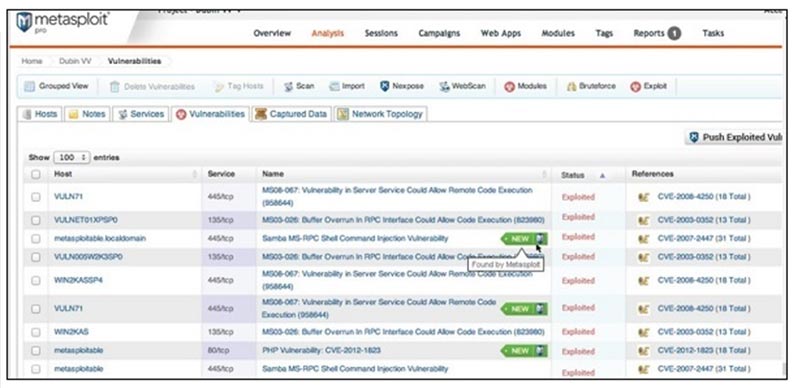Screen dimensions: 800x388
Task: Click the Modules toolbar icon
Action: pyautogui.click(x=509, y=86)
